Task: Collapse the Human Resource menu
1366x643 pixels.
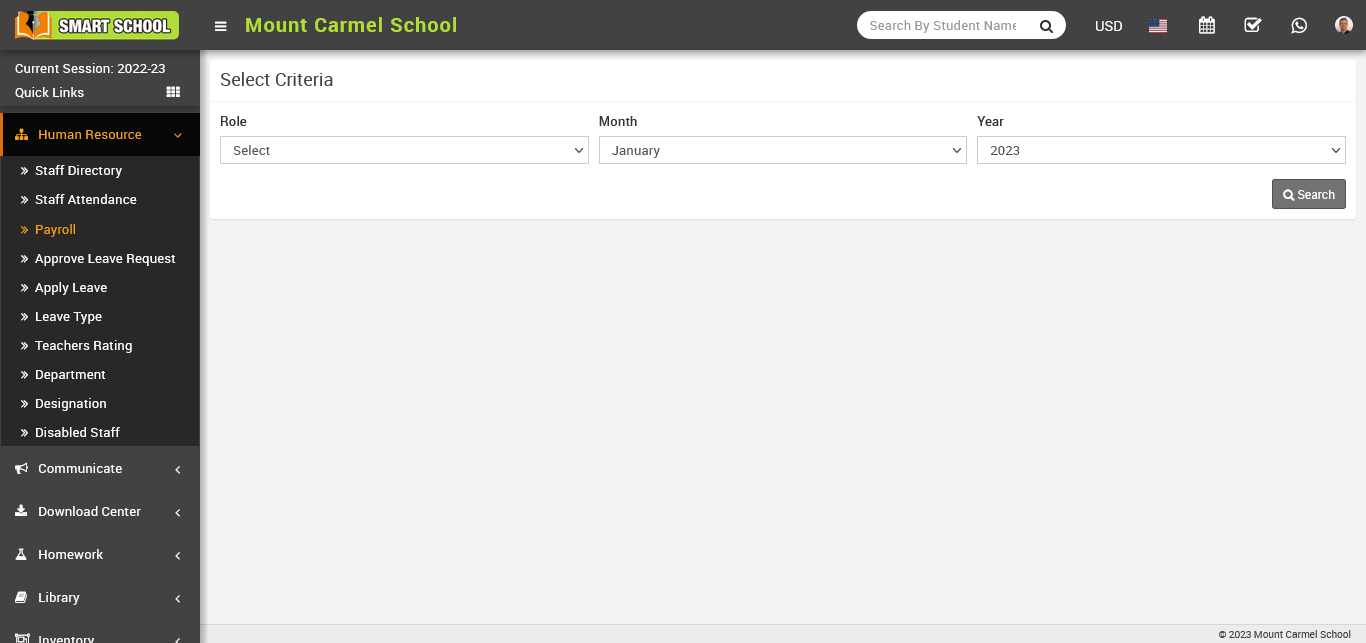Action: click(99, 135)
